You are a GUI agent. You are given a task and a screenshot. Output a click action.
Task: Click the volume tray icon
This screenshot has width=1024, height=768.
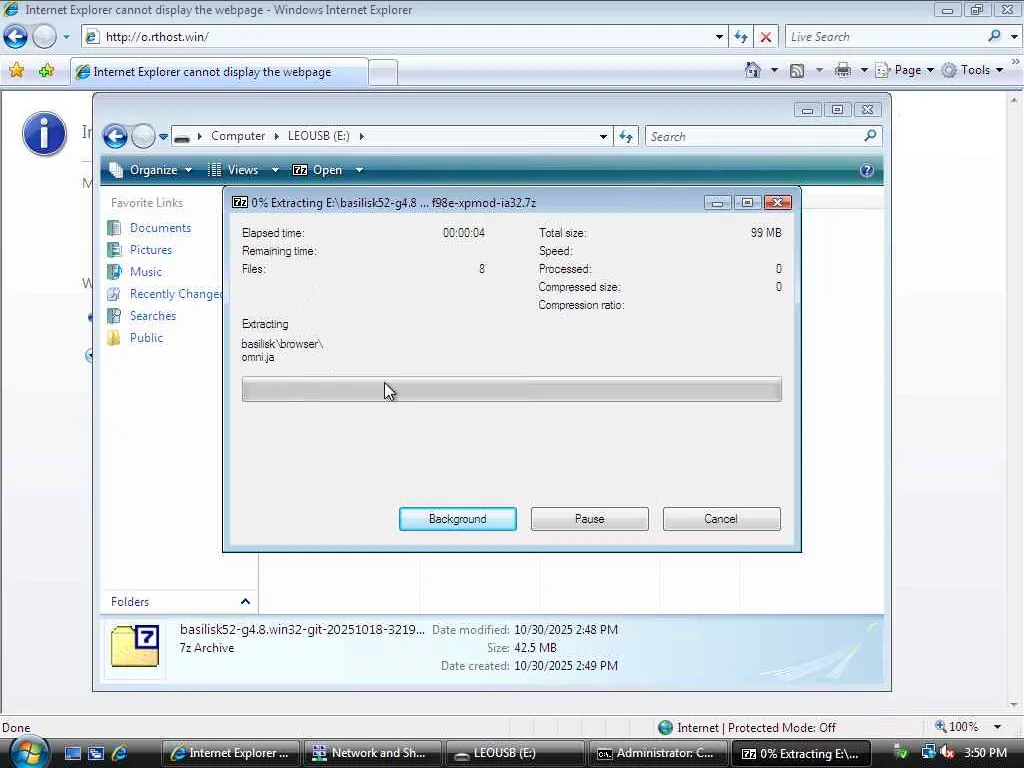948,753
